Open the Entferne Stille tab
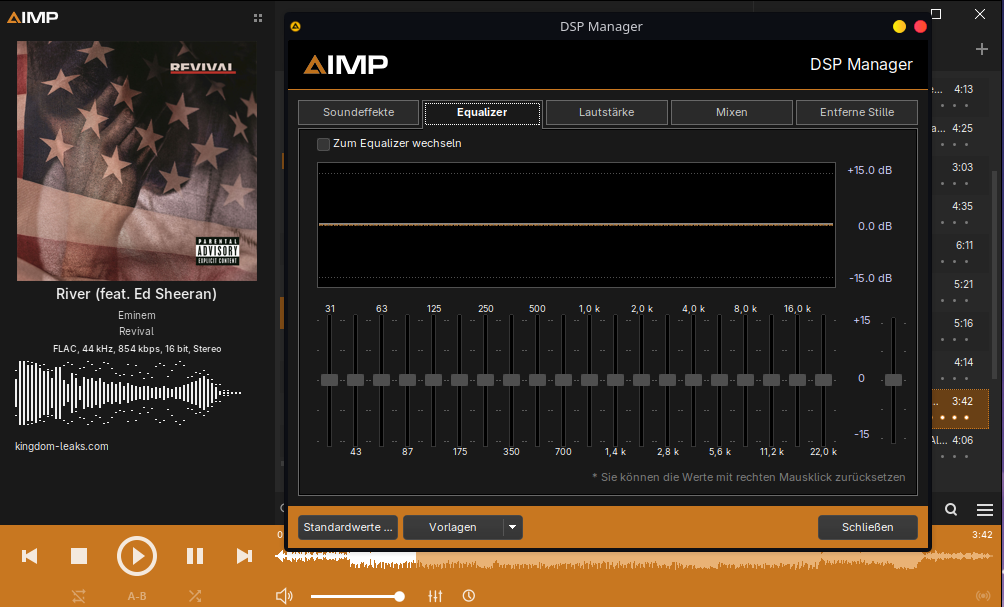1004x607 pixels. [x=857, y=112]
